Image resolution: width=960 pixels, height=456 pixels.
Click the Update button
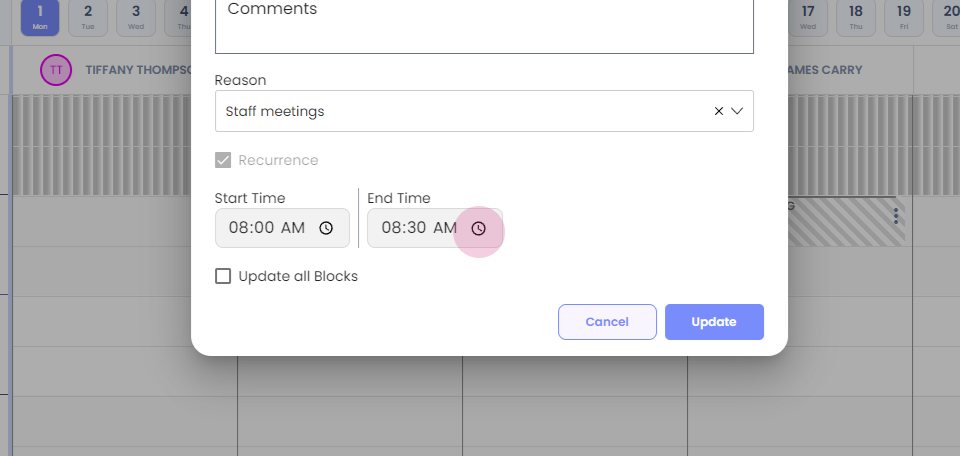pos(714,322)
